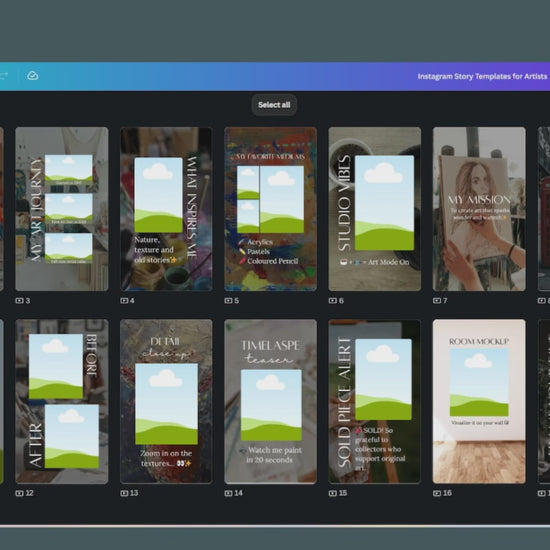Click the video icon beside page number 7
Screen dimensions: 550x550
437,301
